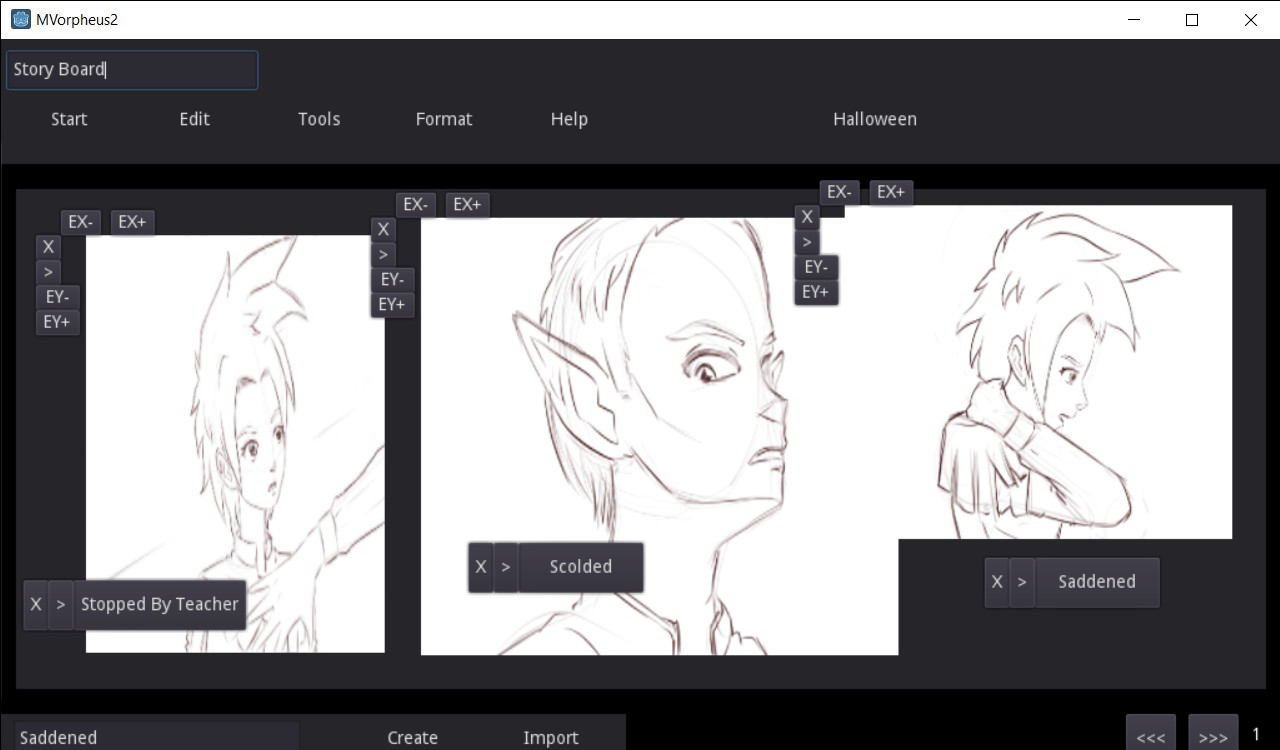Click EY+ to extend the first panel downward

tap(57, 321)
